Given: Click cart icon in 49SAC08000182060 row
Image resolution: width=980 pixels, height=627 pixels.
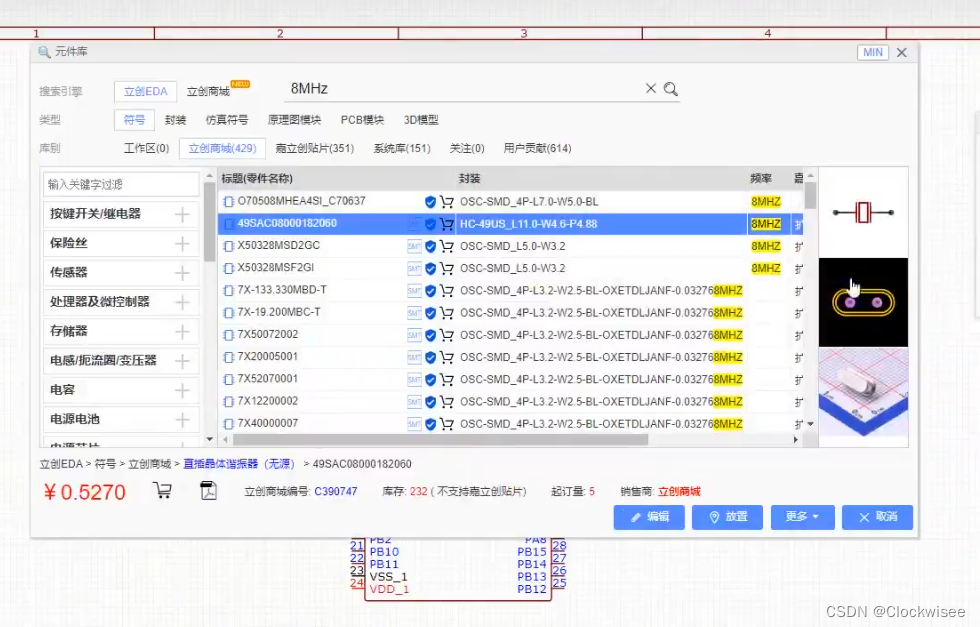Looking at the screenshot, I should pyautogui.click(x=446, y=224).
